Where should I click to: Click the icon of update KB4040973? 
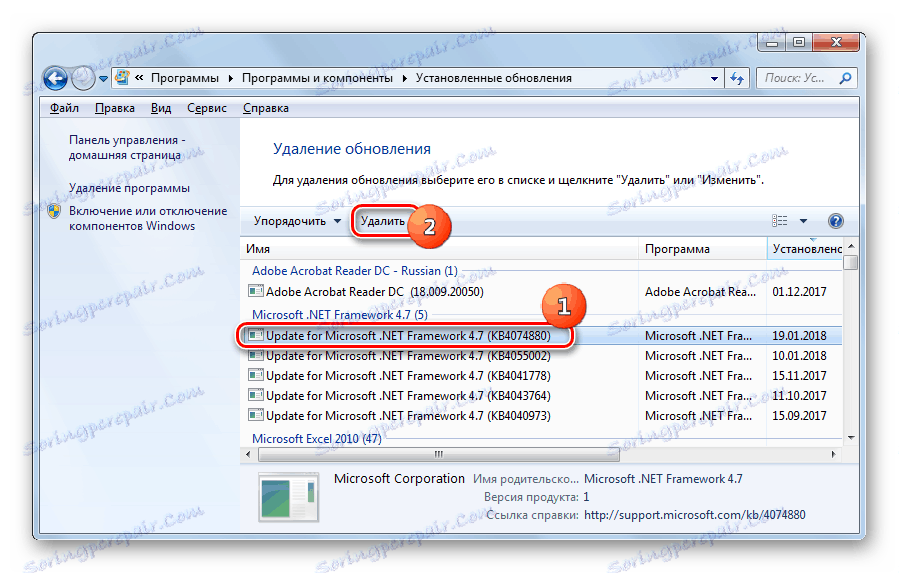(x=256, y=415)
